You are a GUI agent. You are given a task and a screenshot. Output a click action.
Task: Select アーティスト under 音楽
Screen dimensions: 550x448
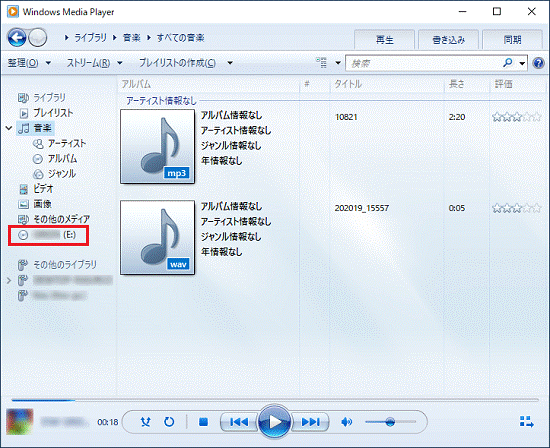tap(67, 143)
